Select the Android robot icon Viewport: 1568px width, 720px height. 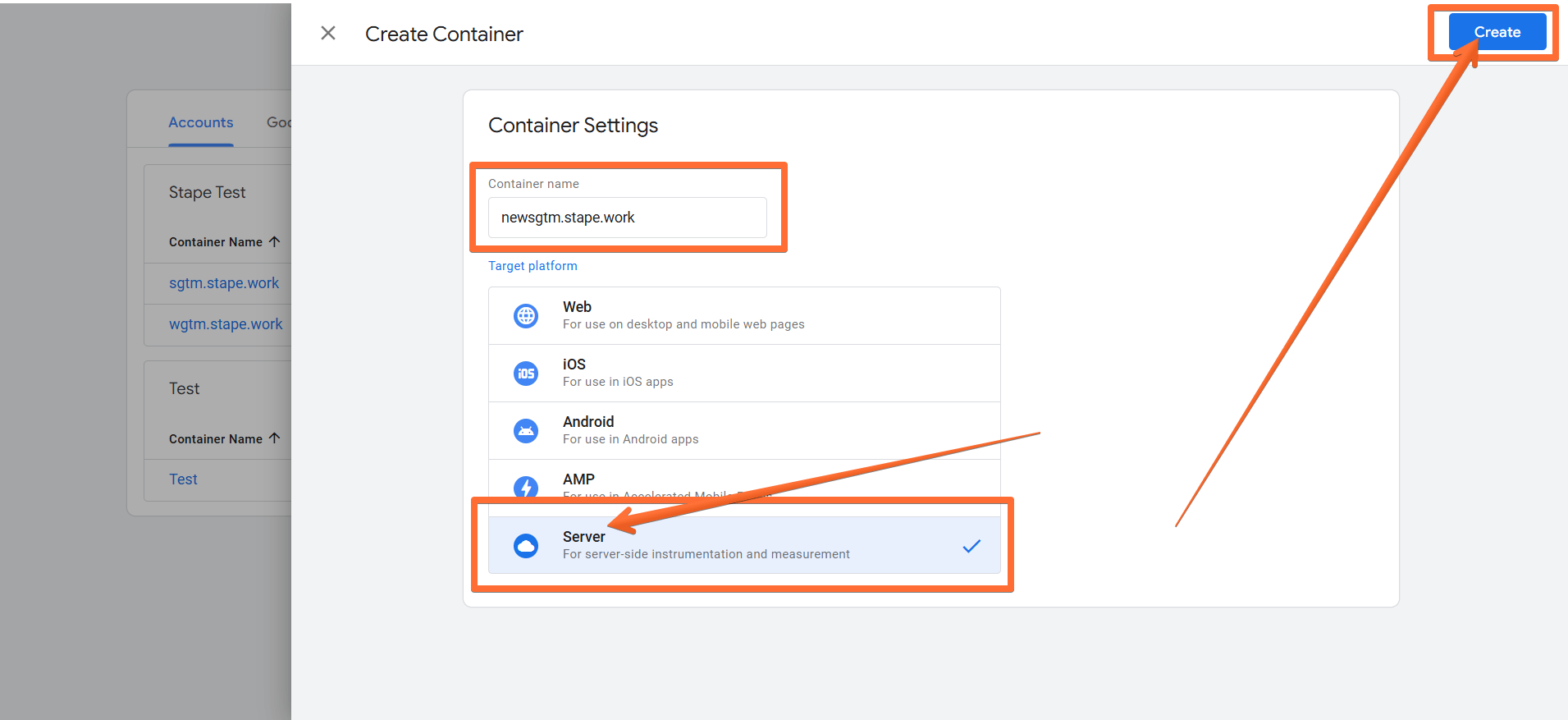(526, 430)
